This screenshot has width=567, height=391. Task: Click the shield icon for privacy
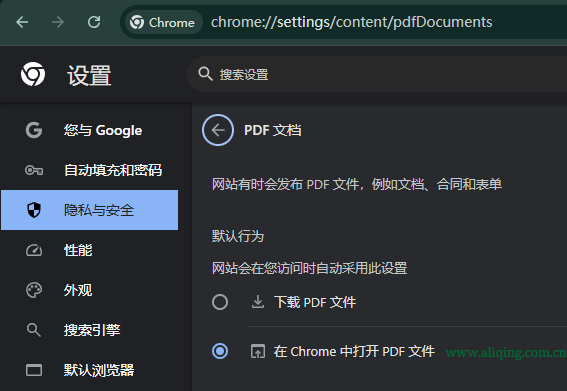(x=34, y=210)
